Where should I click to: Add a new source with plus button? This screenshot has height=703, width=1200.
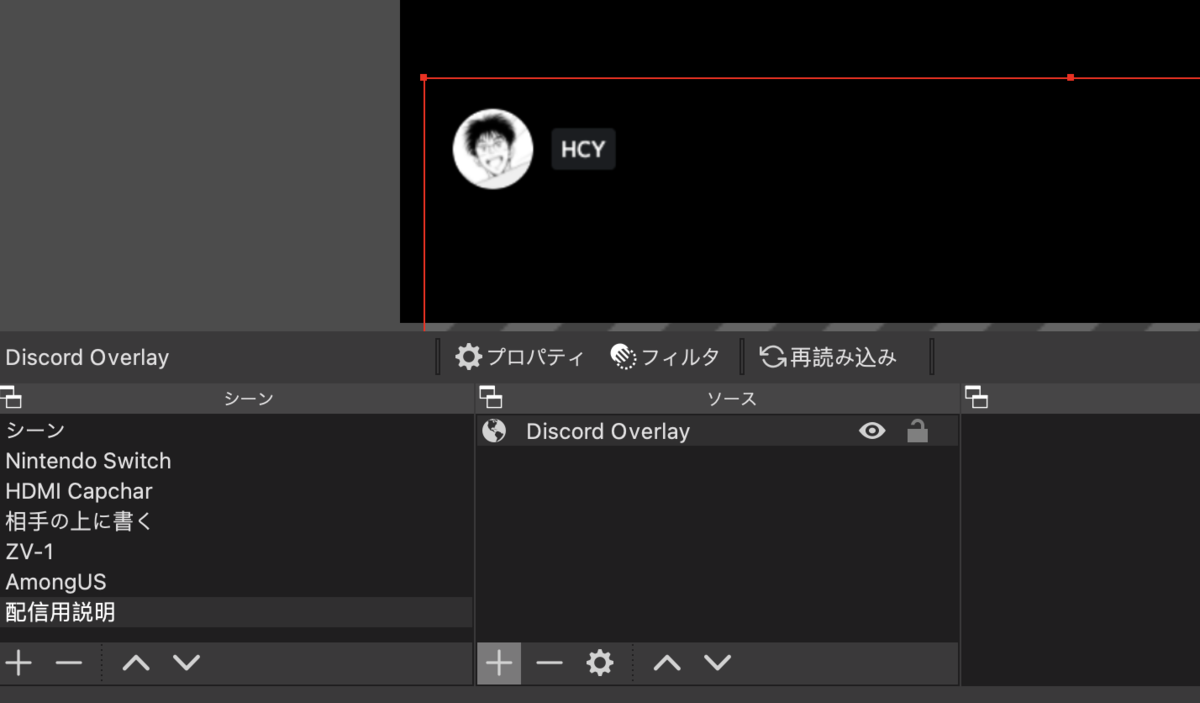pos(499,663)
